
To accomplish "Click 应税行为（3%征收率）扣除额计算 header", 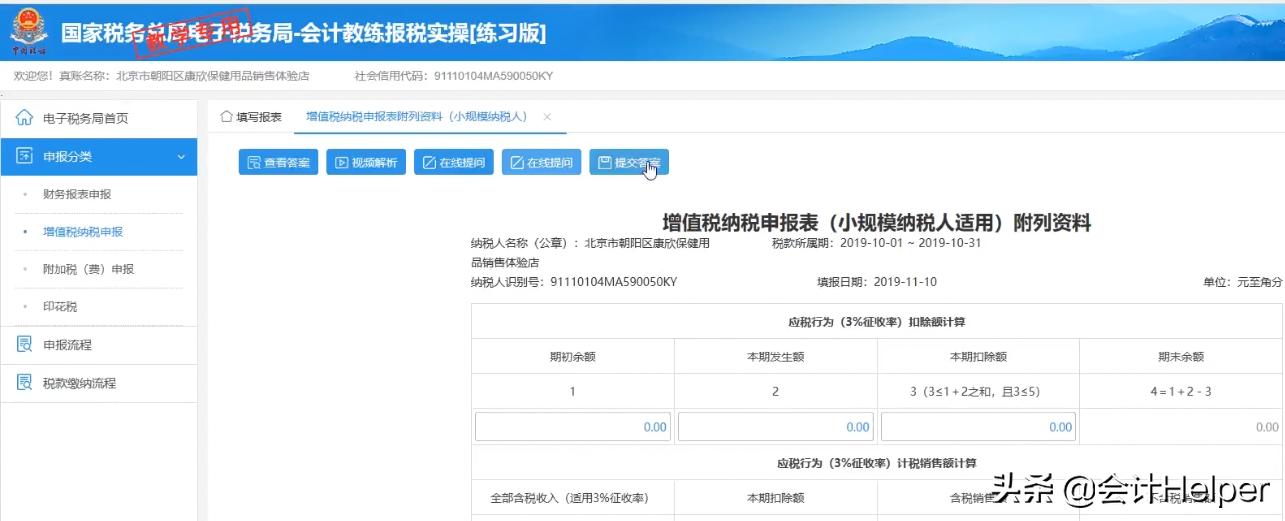I will point(877,322).
